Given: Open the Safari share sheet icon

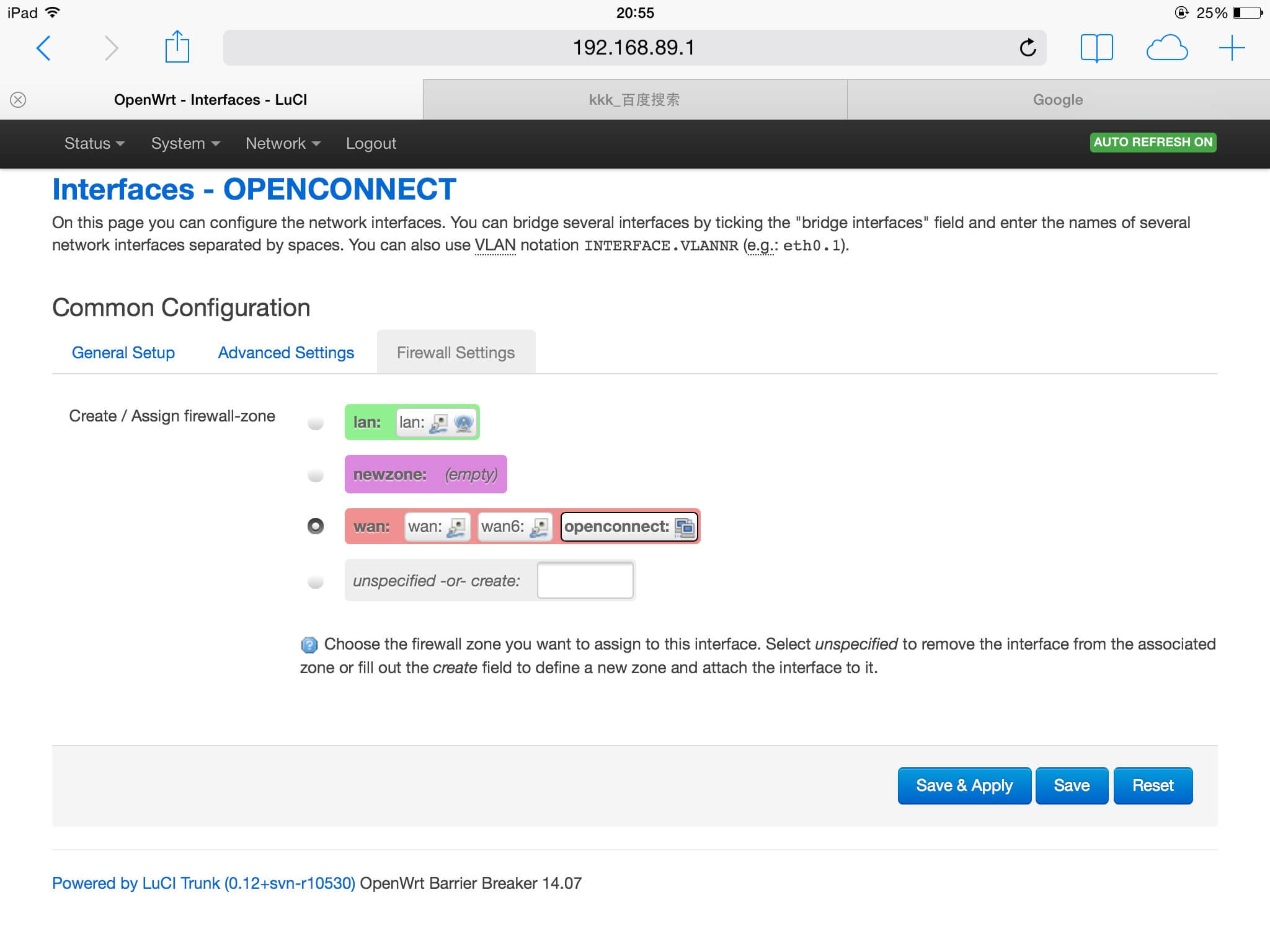Looking at the screenshot, I should [x=177, y=46].
